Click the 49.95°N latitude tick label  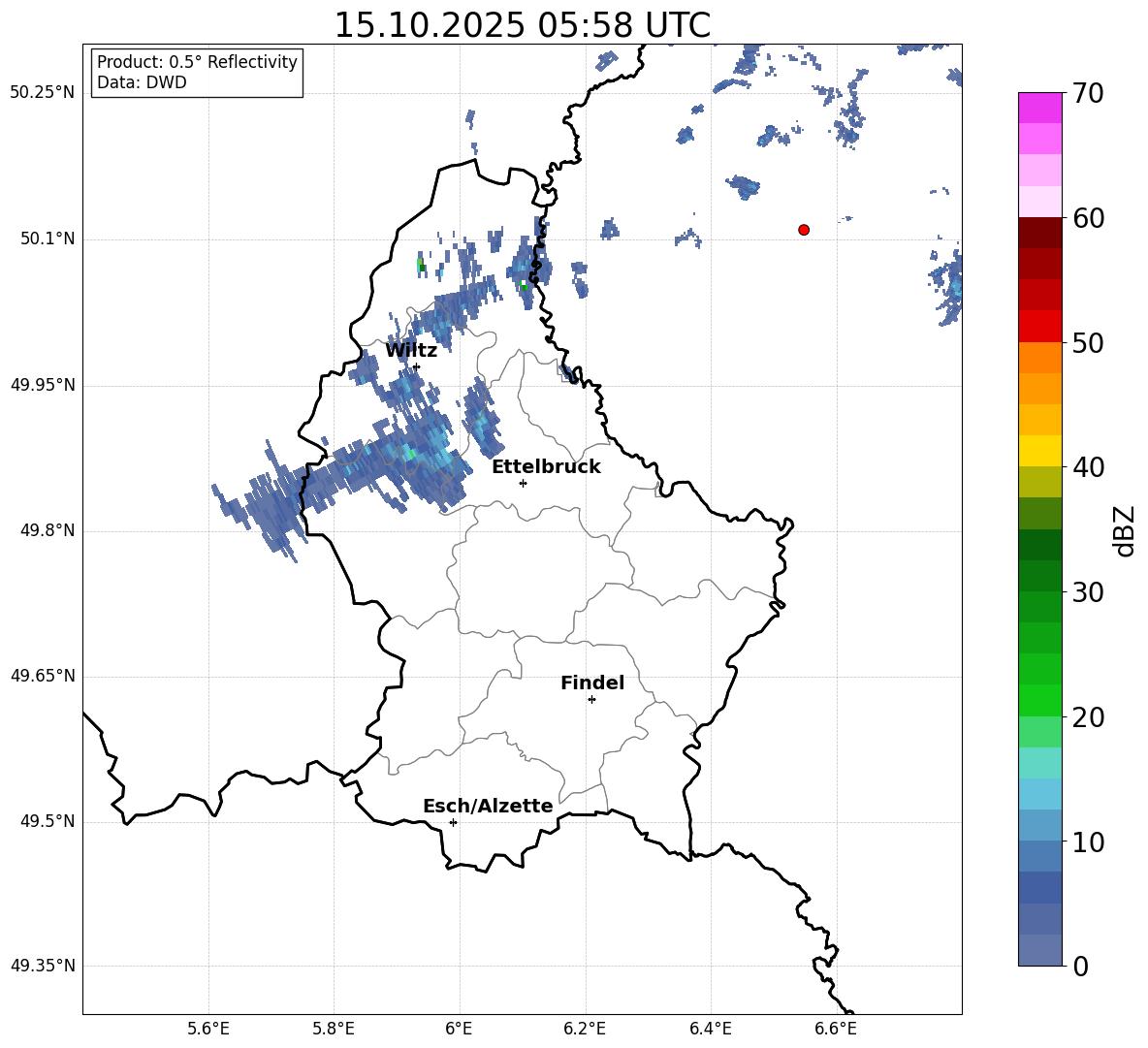(43, 384)
